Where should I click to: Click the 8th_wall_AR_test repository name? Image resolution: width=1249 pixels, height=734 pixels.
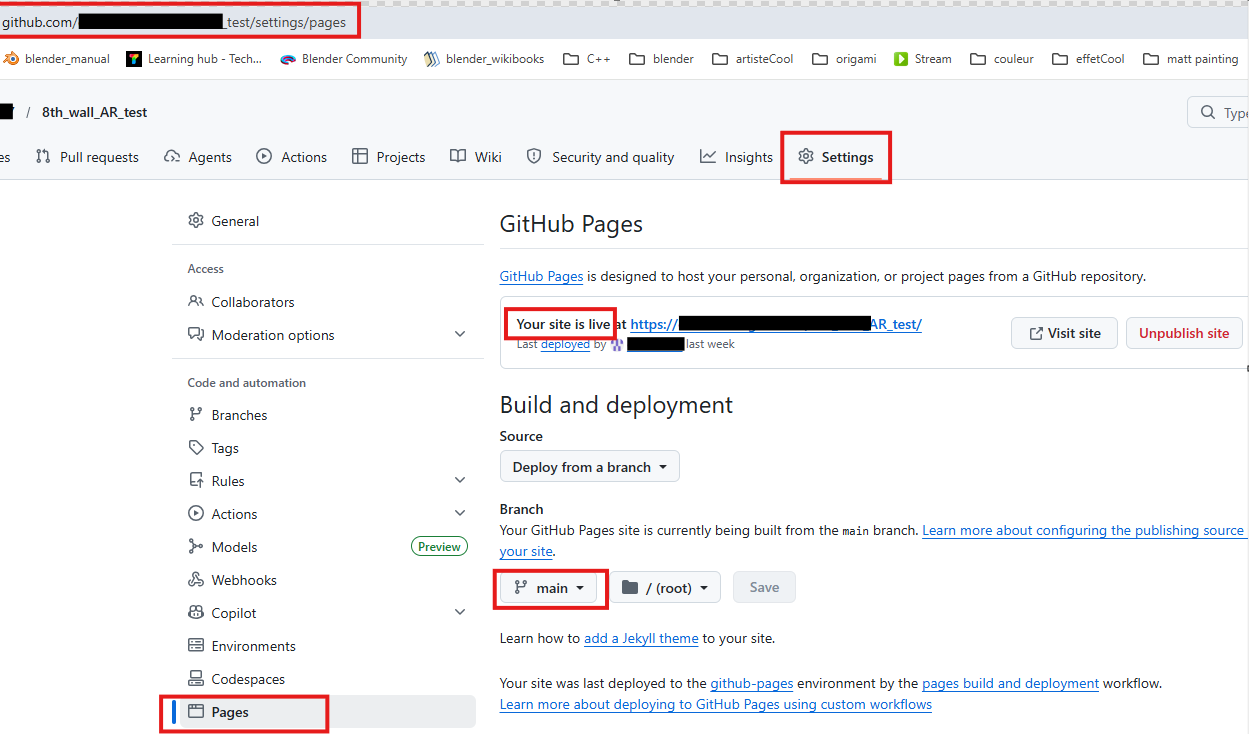pos(94,113)
